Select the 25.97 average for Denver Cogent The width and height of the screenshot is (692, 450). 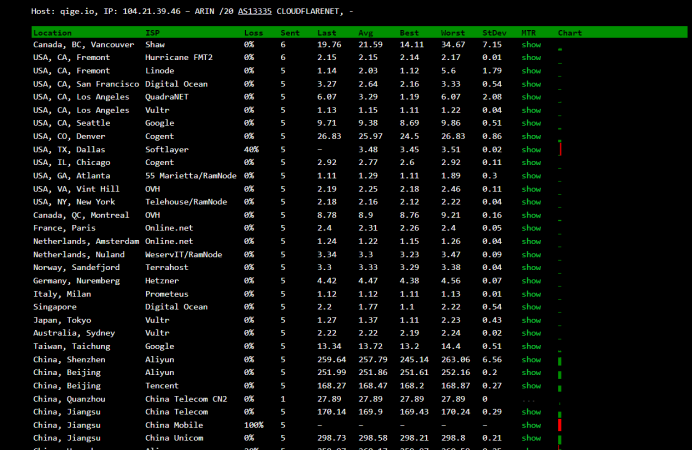(370, 136)
